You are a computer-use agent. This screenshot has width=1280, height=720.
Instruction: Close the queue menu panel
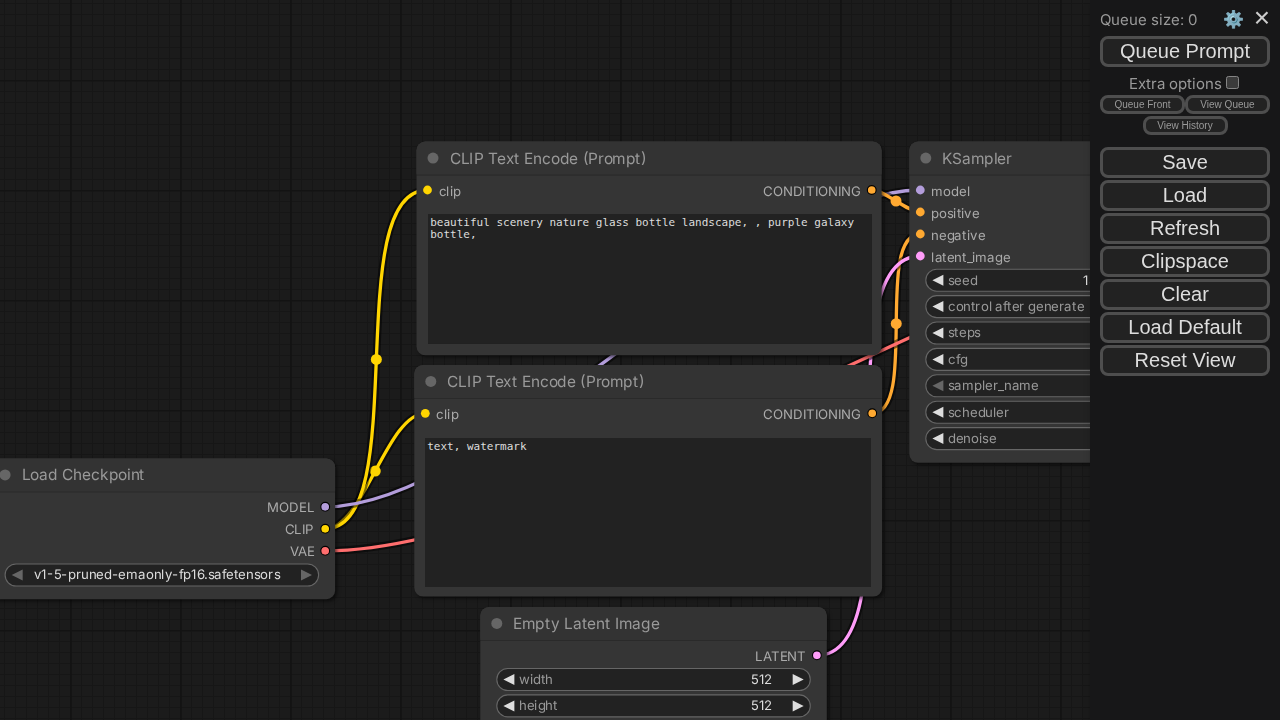[x=1262, y=18]
